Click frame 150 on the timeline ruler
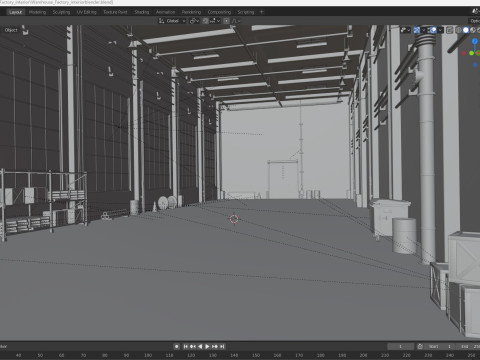480x360 pixels. click(x=256, y=355)
